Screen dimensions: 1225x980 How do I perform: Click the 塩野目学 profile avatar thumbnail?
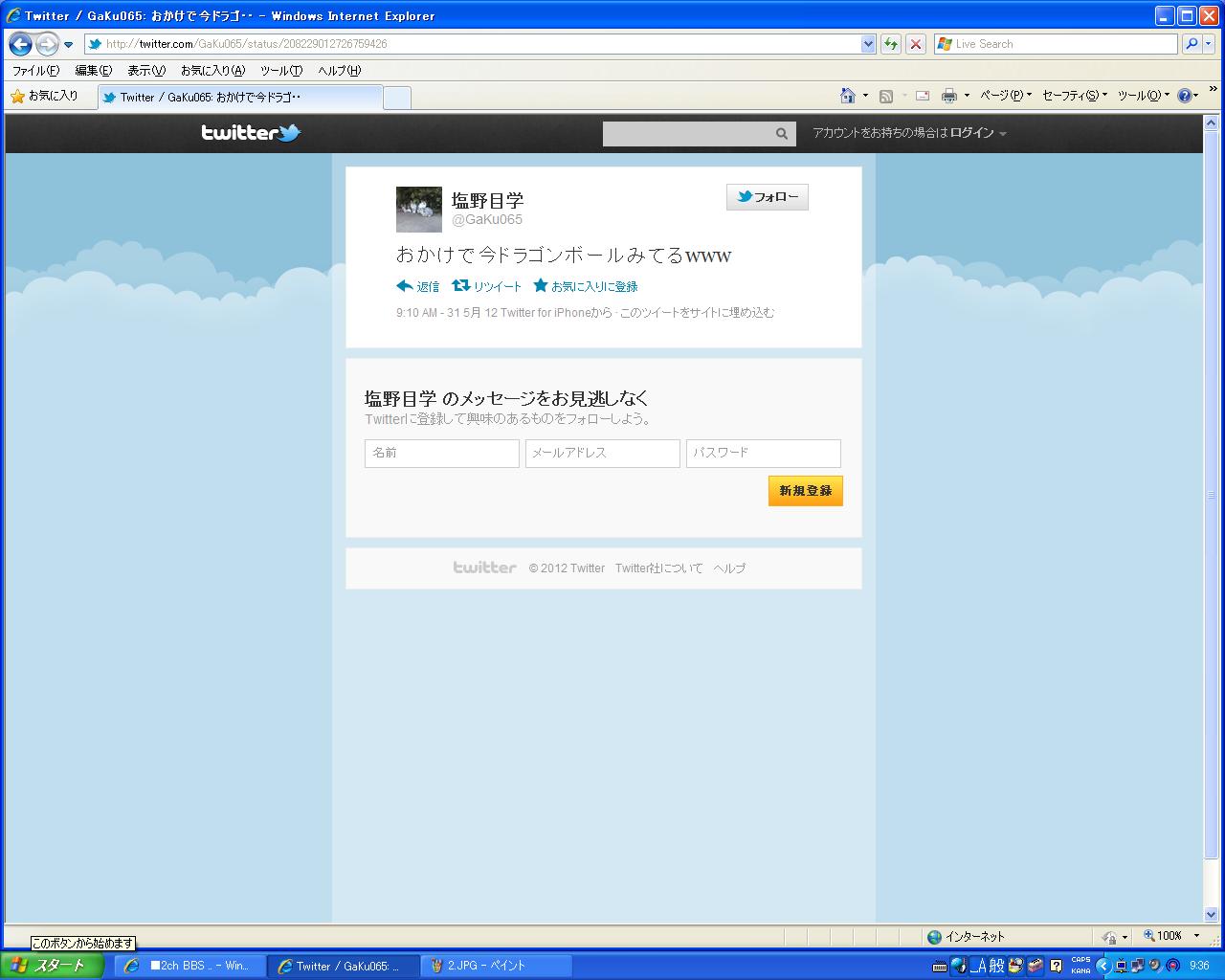tap(419, 210)
